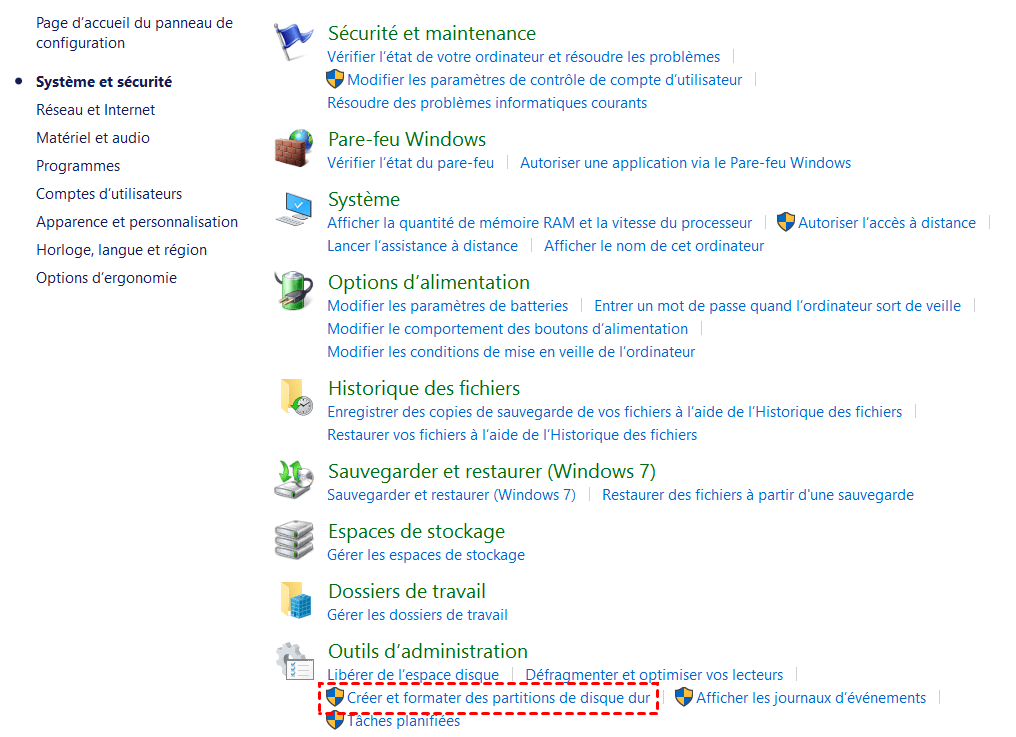
Task: Click Enregistrer des copies de sauvegarde link
Action: pyautogui.click(x=614, y=412)
